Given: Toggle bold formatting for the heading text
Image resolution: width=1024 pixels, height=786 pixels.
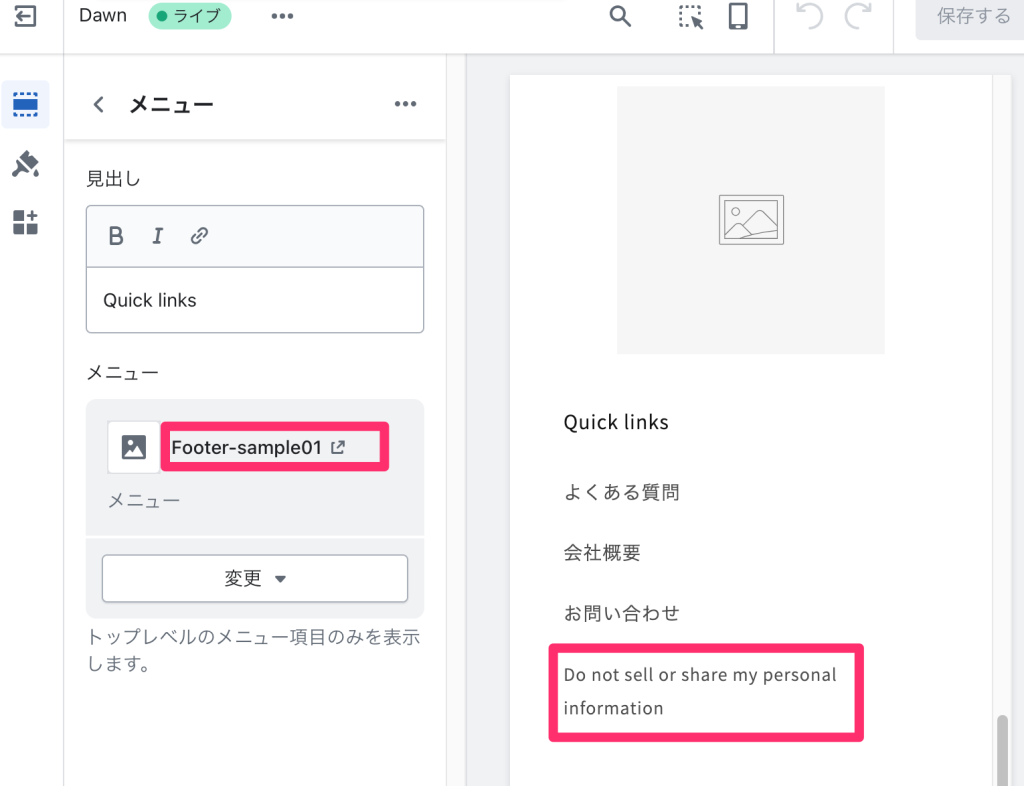Looking at the screenshot, I should coord(115,236).
